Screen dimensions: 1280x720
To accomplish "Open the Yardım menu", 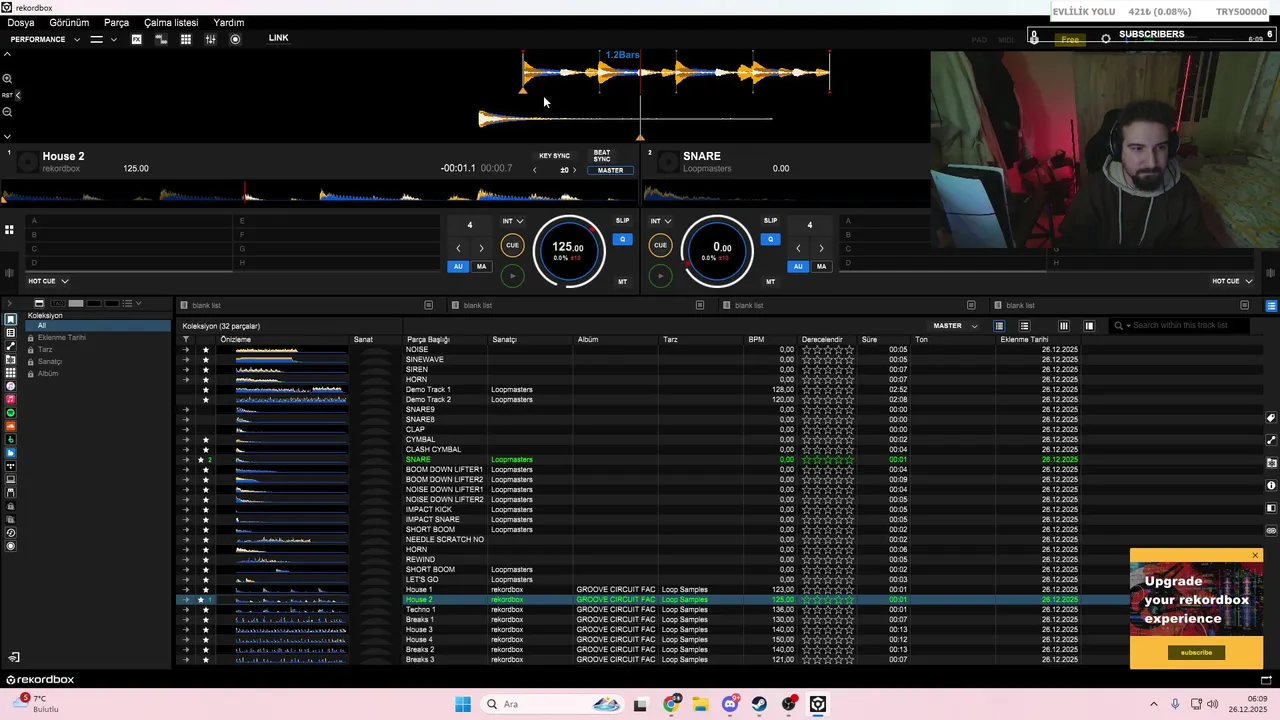I will click(x=229, y=22).
